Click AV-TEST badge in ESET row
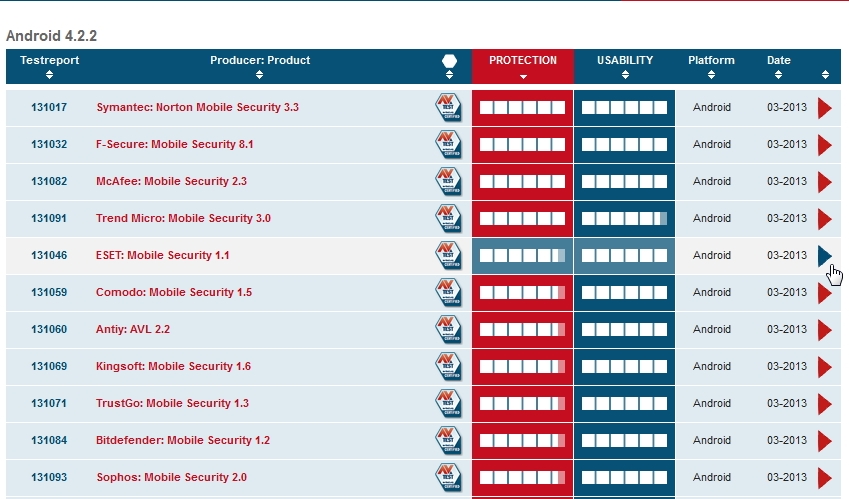This screenshot has width=849, height=499. coord(448,255)
